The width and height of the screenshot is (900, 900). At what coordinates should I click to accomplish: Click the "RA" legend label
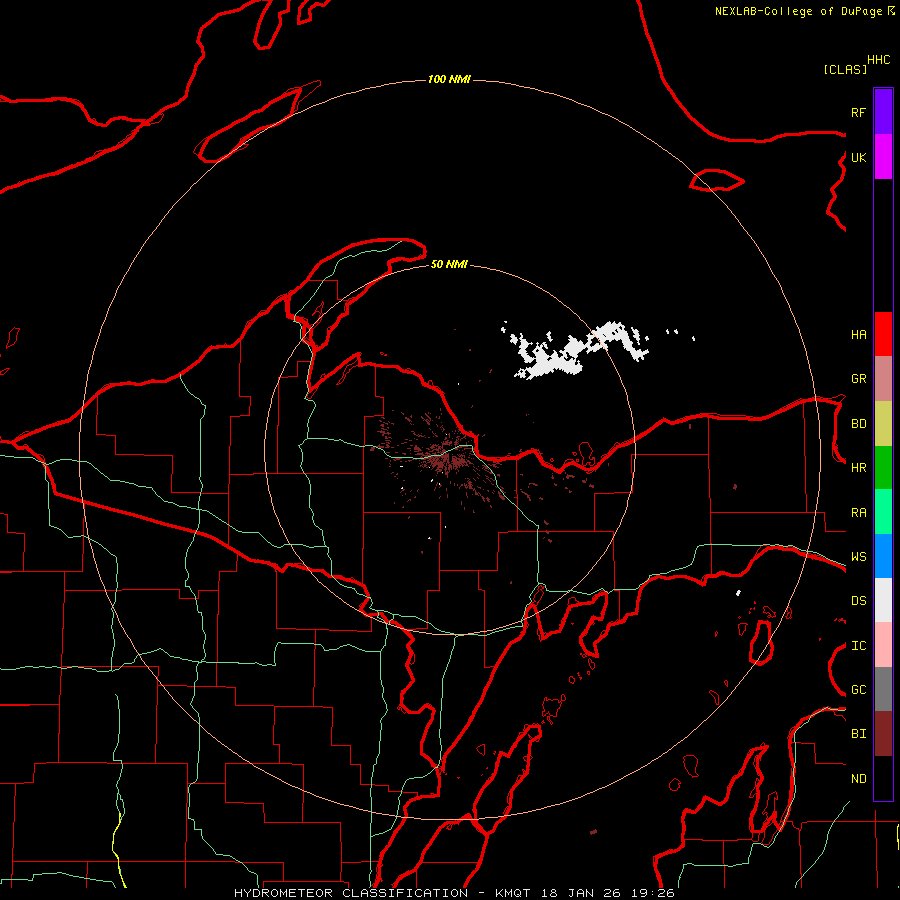tap(858, 513)
